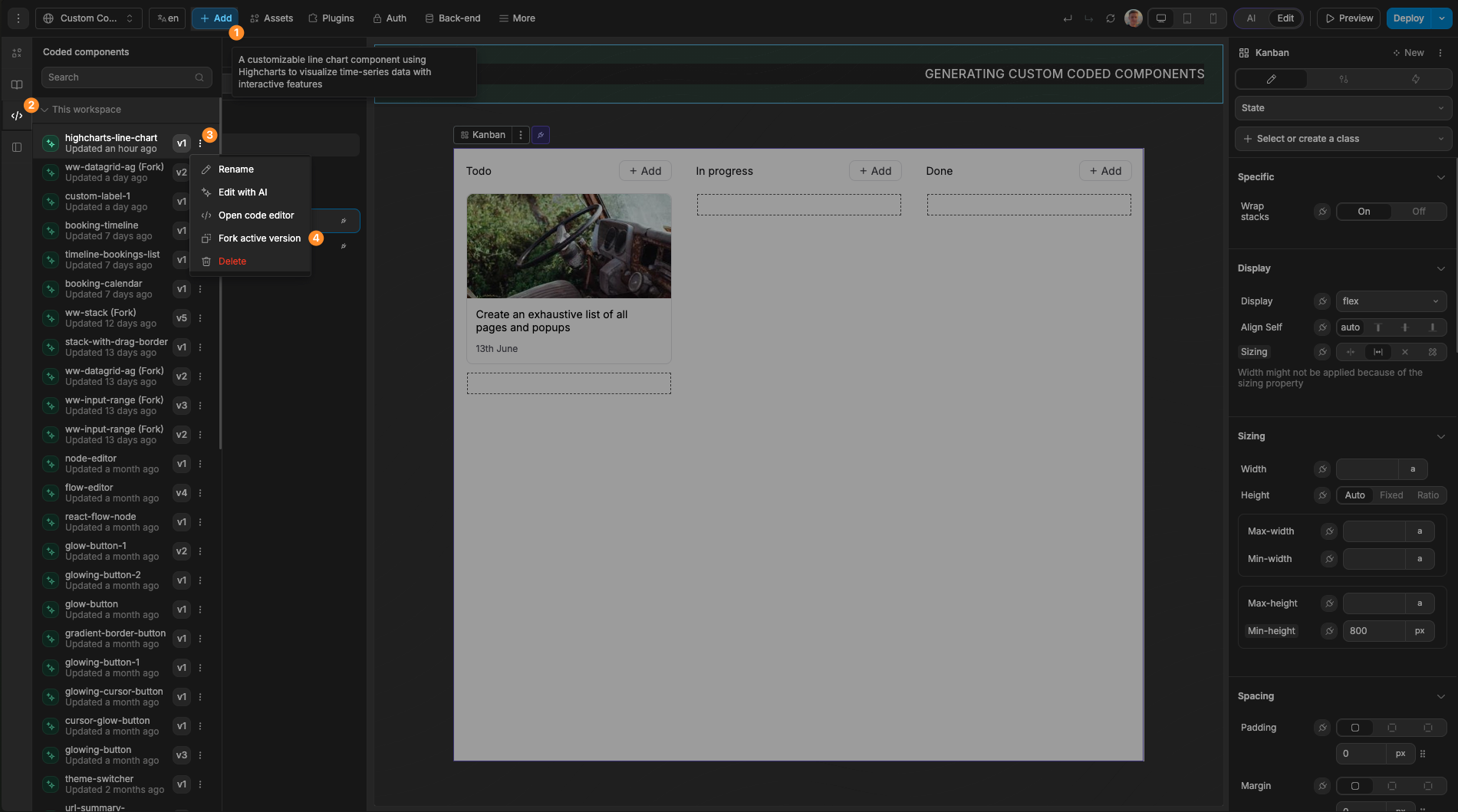Click the Preview button
The image size is (1458, 812).
pos(1348,18)
